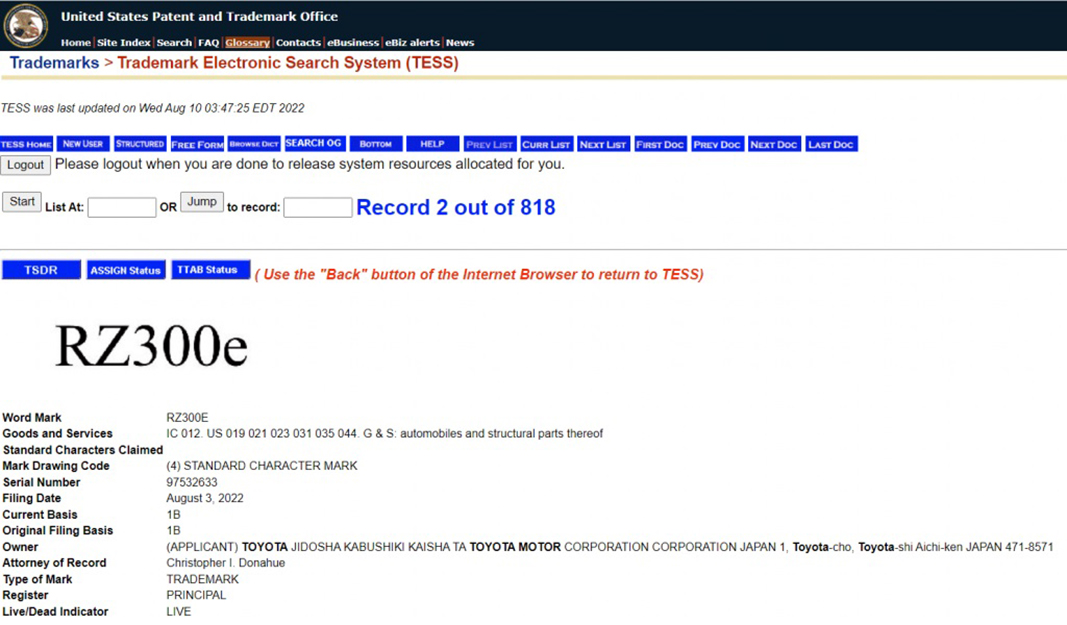Screen dimensions: 1067x625
Task: Open the Free Form search button
Action: [x=197, y=144]
